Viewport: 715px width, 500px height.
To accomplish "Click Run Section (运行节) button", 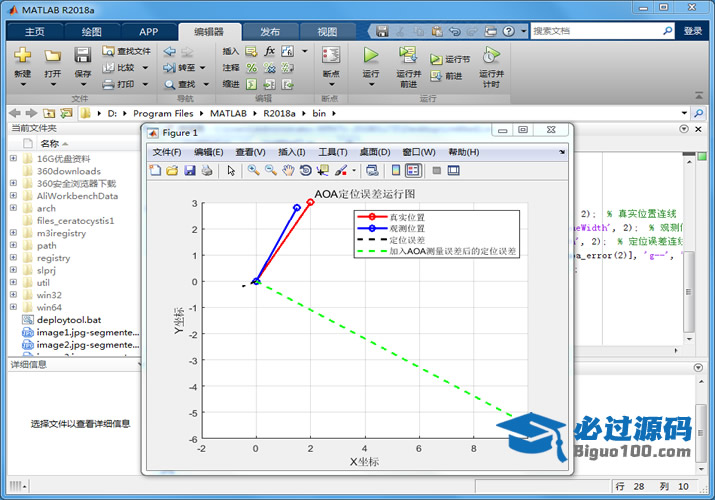I will [450, 59].
